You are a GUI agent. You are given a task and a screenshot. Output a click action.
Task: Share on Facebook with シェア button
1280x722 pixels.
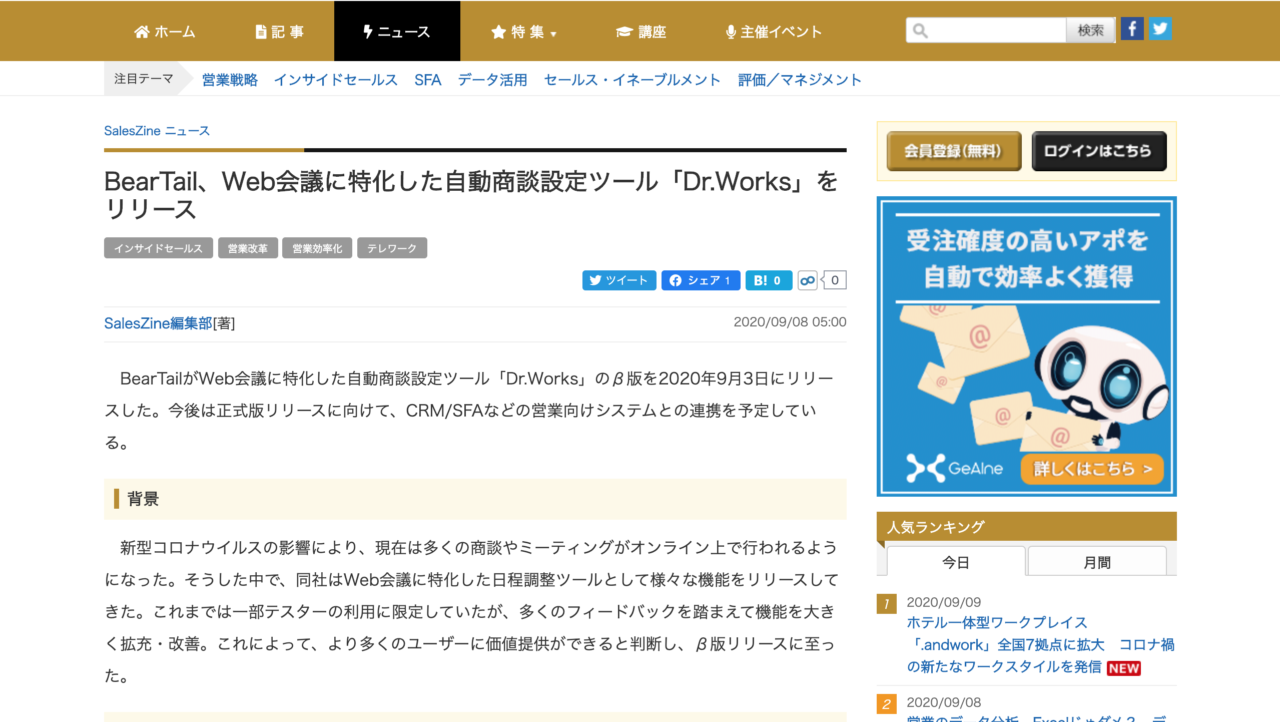(701, 281)
